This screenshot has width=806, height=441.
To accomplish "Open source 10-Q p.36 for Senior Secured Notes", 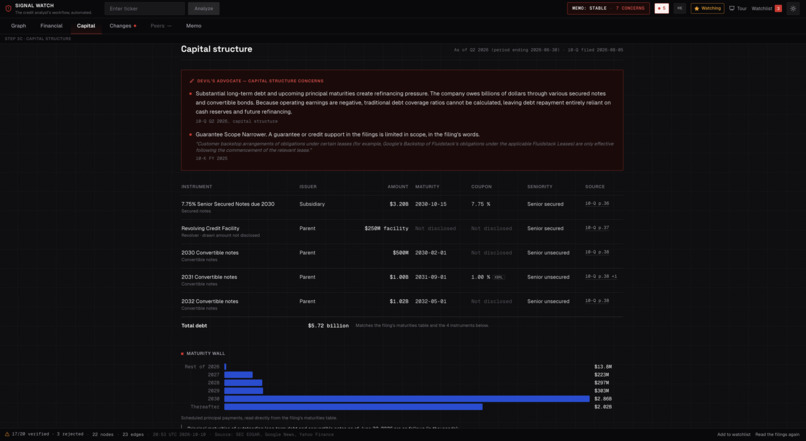I will tap(597, 204).
